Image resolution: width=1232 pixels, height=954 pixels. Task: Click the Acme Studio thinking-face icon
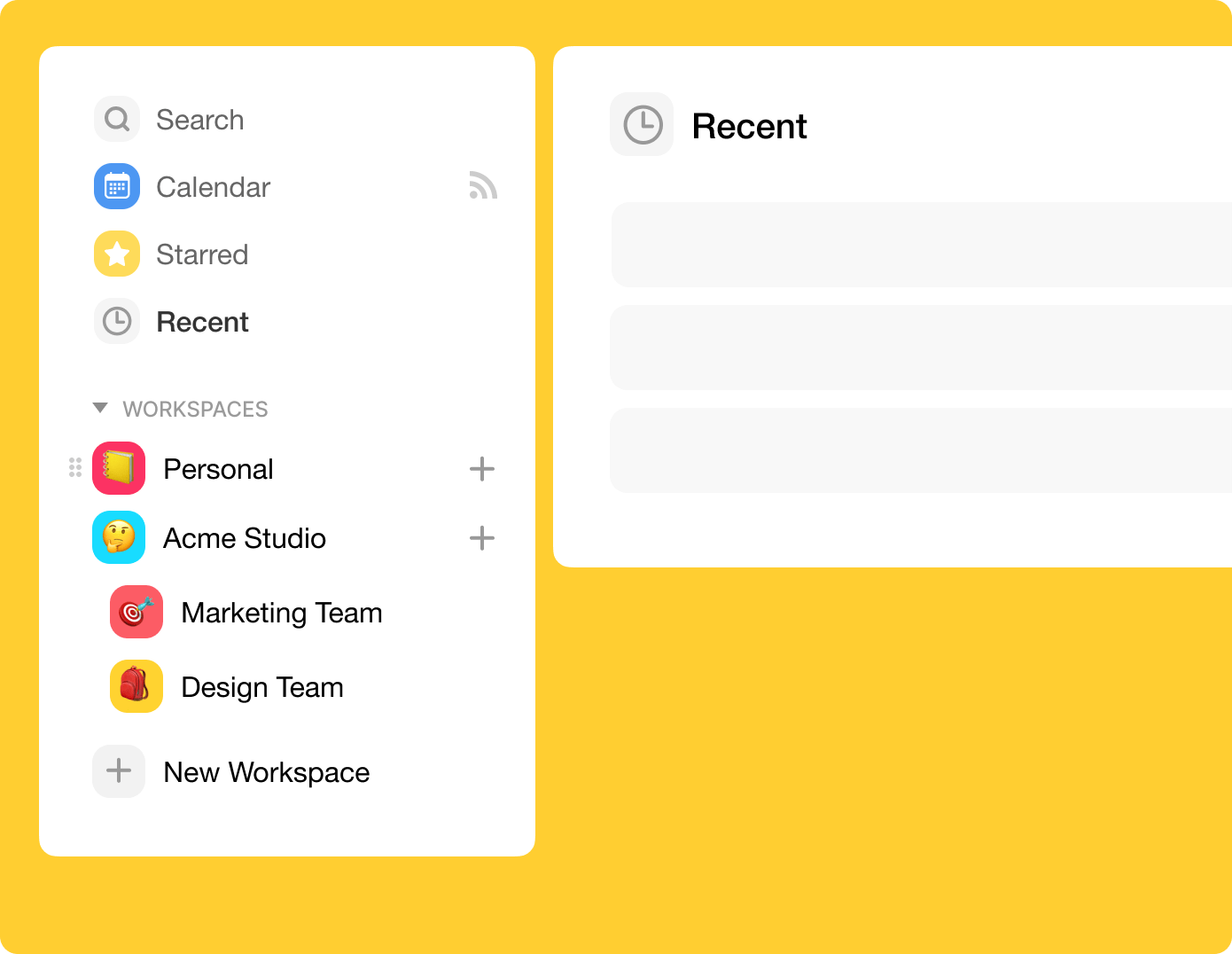pyautogui.click(x=119, y=537)
